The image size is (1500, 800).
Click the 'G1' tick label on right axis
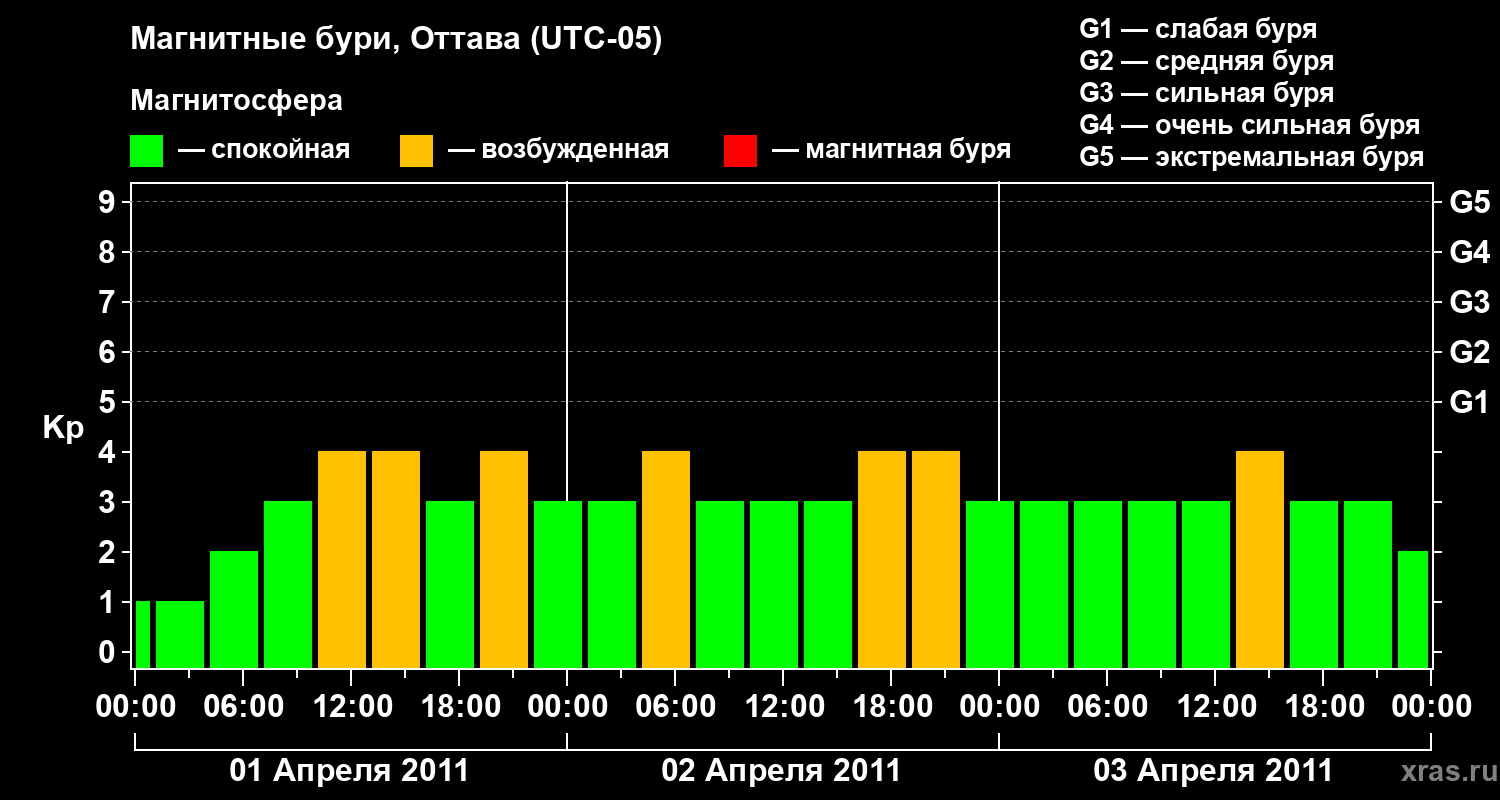pyautogui.click(x=1470, y=402)
